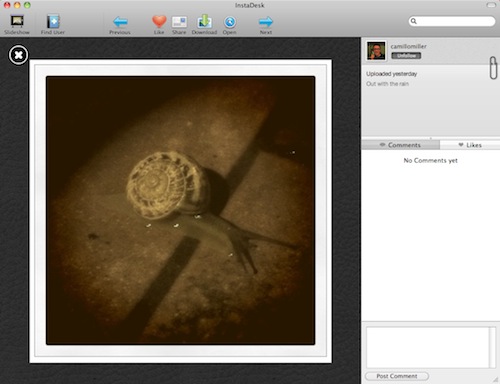Image resolution: width=500 pixels, height=384 pixels.
Task: Click the comment box vertical scrollbar
Action: point(492,347)
